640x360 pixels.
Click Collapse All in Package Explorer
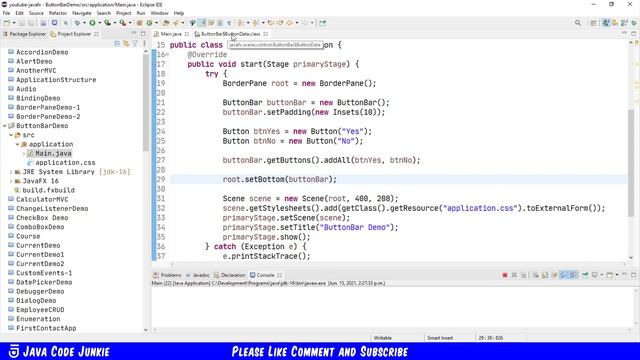(x=117, y=43)
